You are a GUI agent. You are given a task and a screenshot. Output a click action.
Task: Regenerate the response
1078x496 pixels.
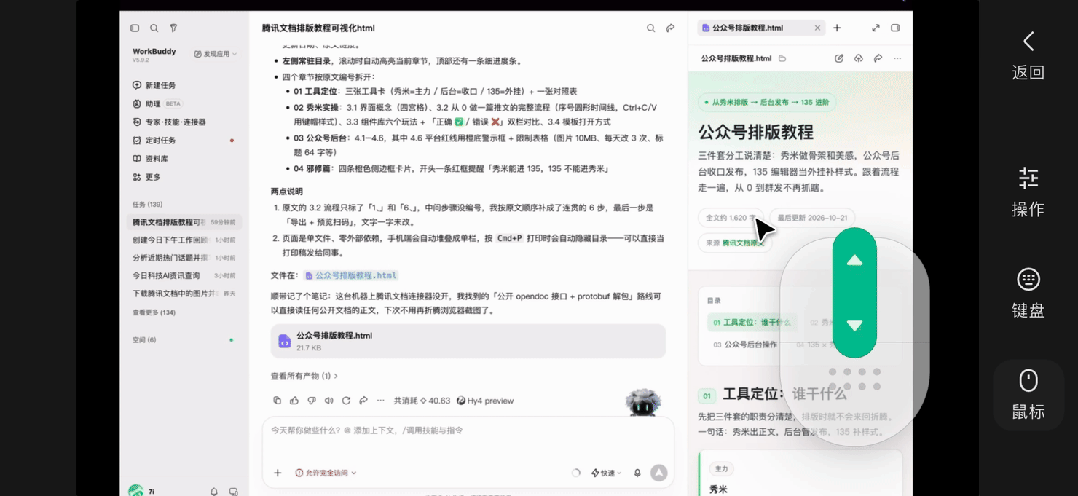(346, 400)
